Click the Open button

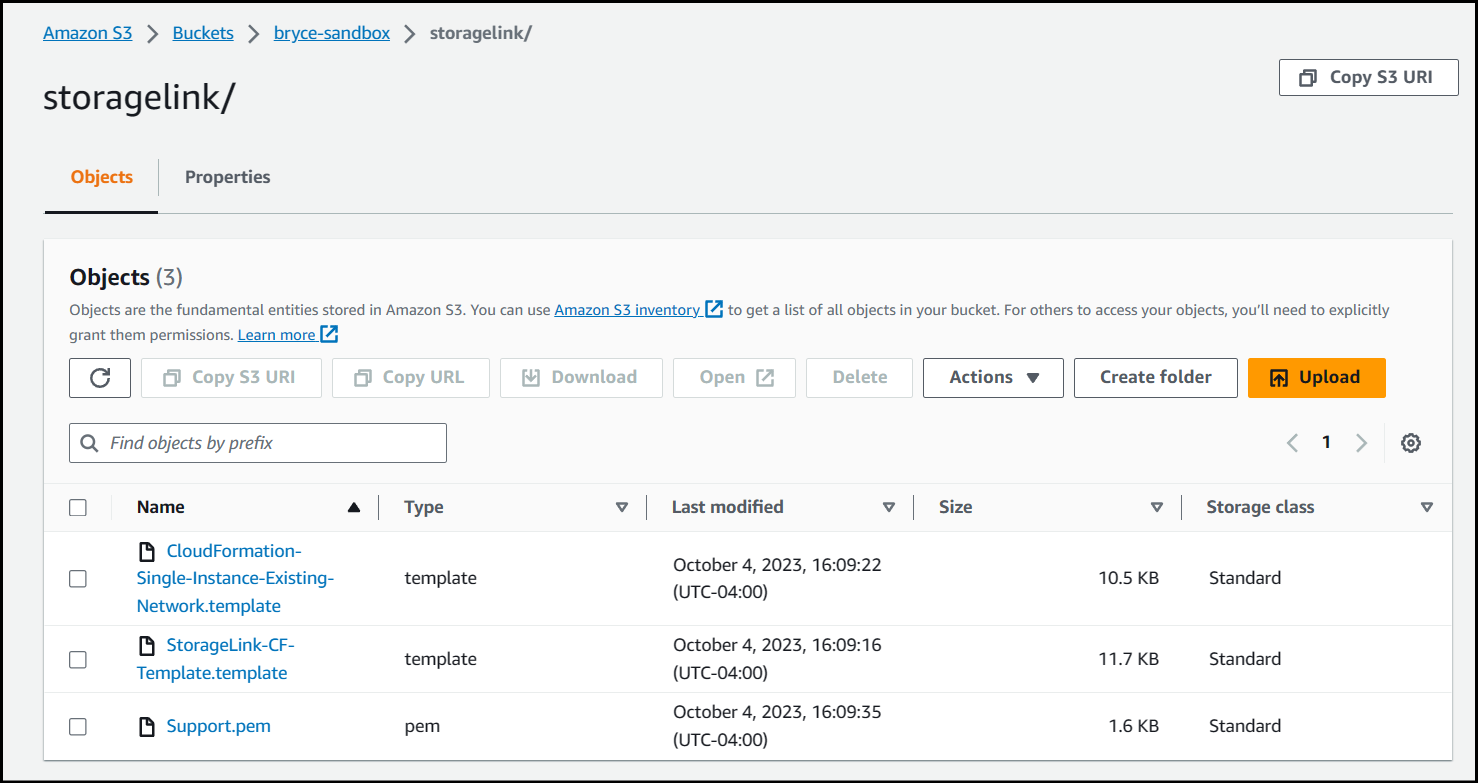734,378
